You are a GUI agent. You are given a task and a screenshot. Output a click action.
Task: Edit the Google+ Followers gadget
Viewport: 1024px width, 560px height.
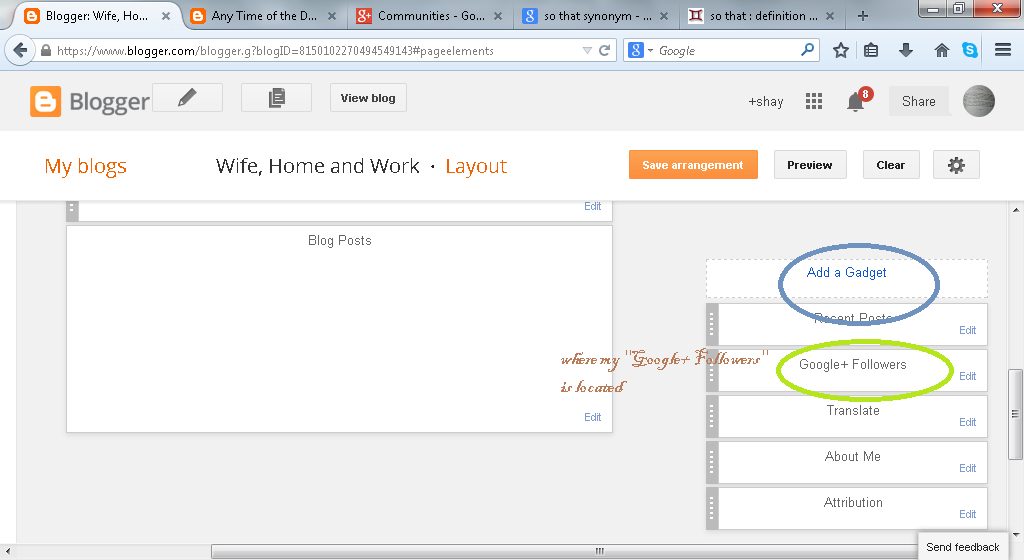point(967,376)
